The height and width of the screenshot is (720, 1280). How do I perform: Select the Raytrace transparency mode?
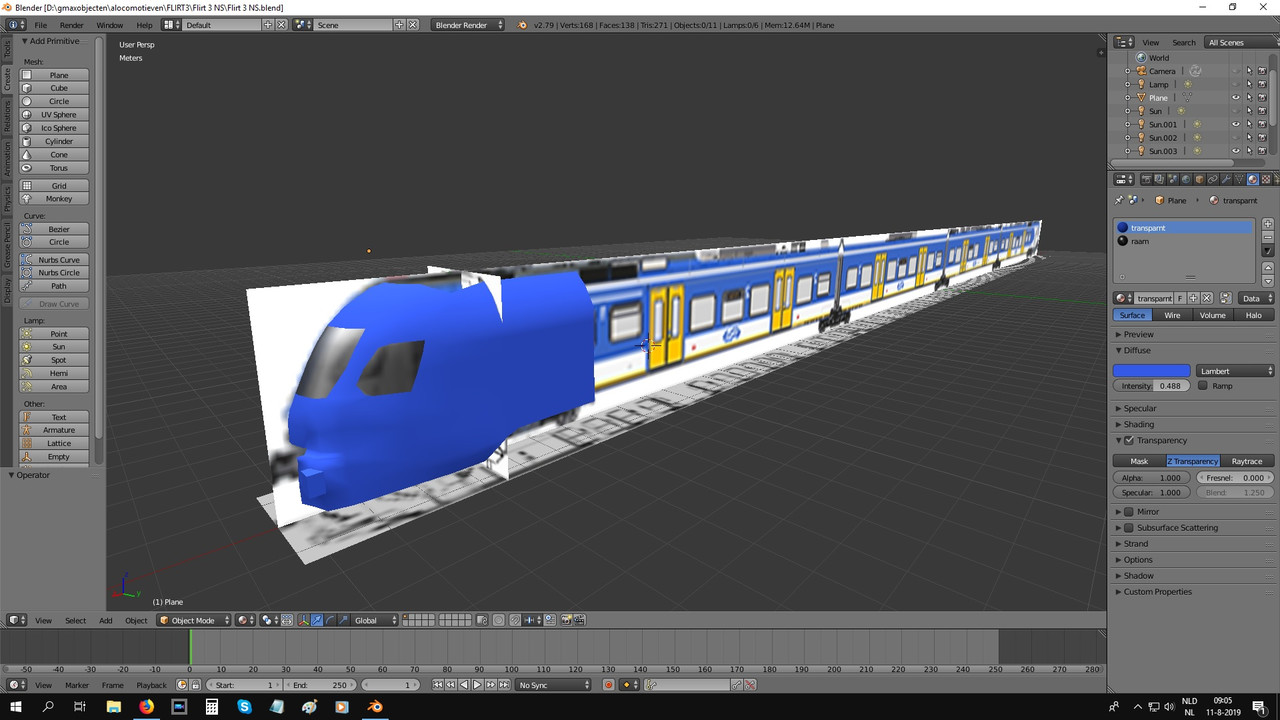click(x=1247, y=461)
